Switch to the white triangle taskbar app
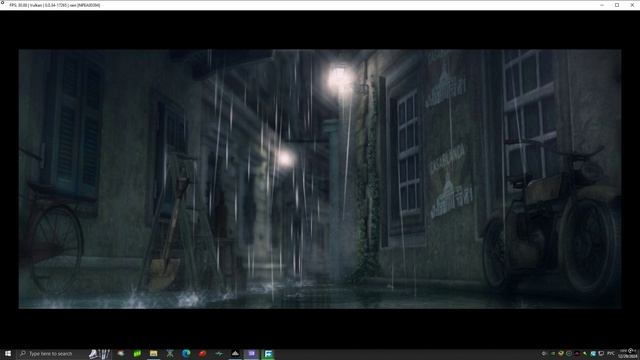Image resolution: width=640 pixels, height=360 pixels. tap(235, 353)
